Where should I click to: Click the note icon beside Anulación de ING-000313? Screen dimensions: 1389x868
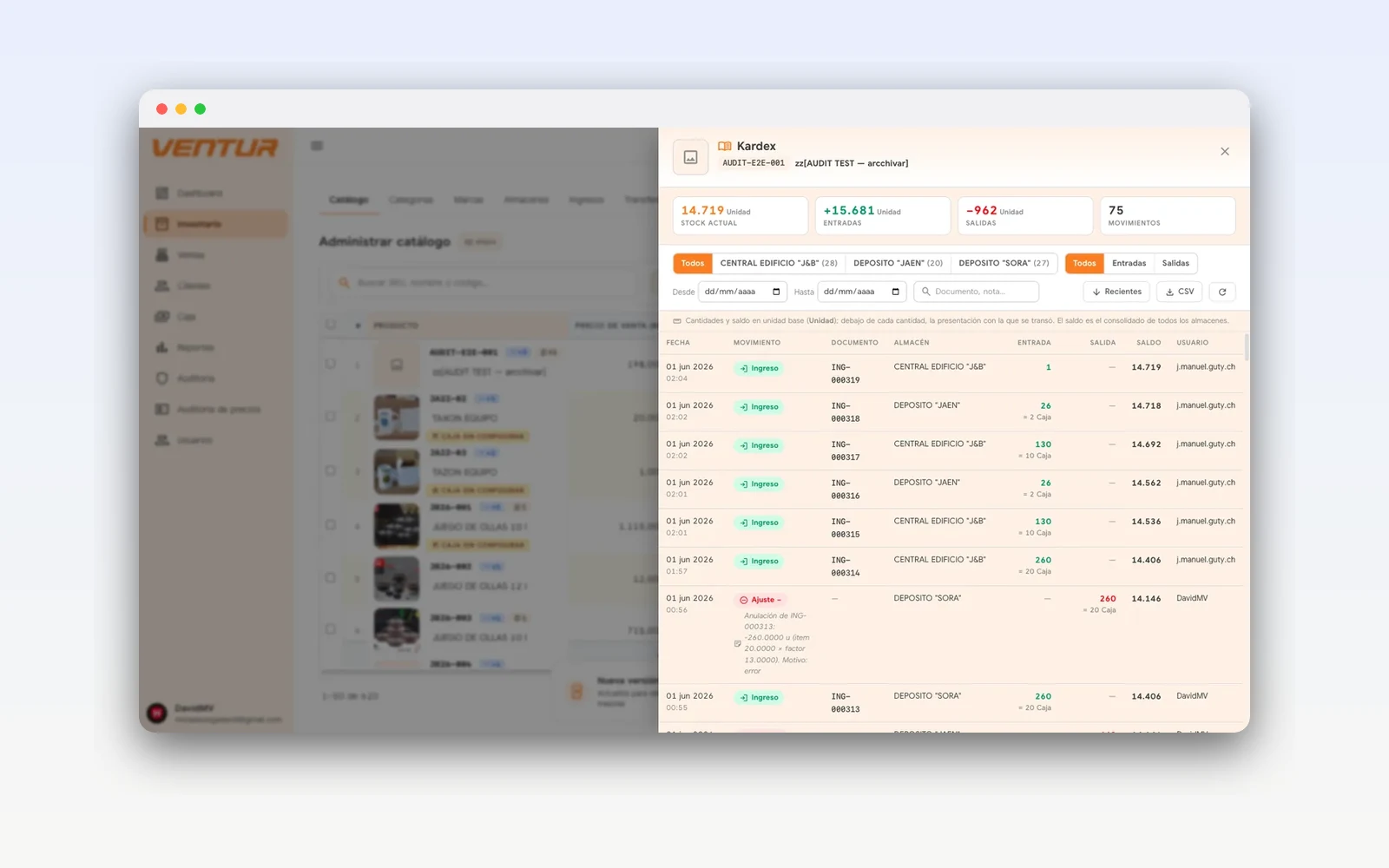[738, 644]
